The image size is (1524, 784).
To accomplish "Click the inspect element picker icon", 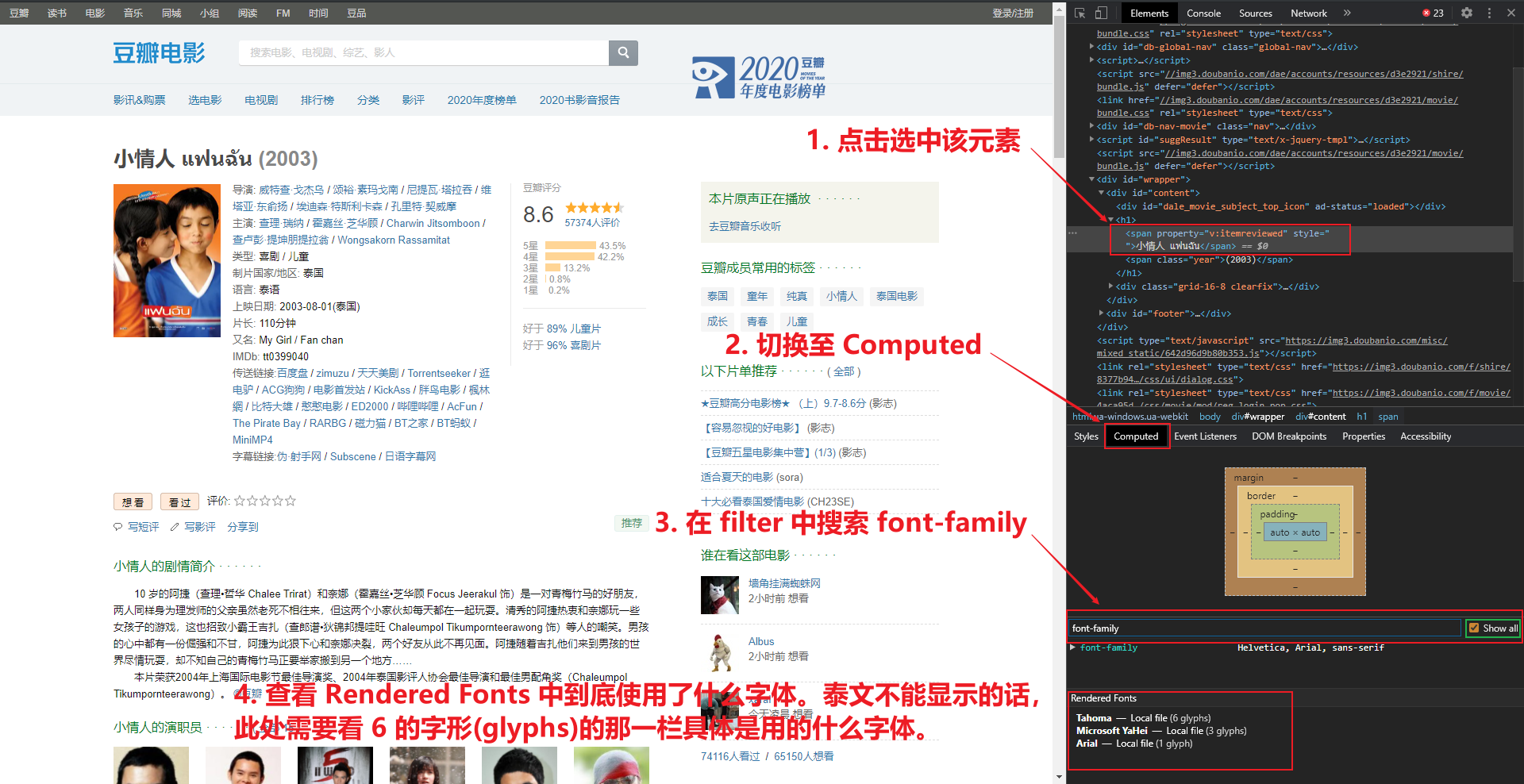I will (x=1079, y=13).
